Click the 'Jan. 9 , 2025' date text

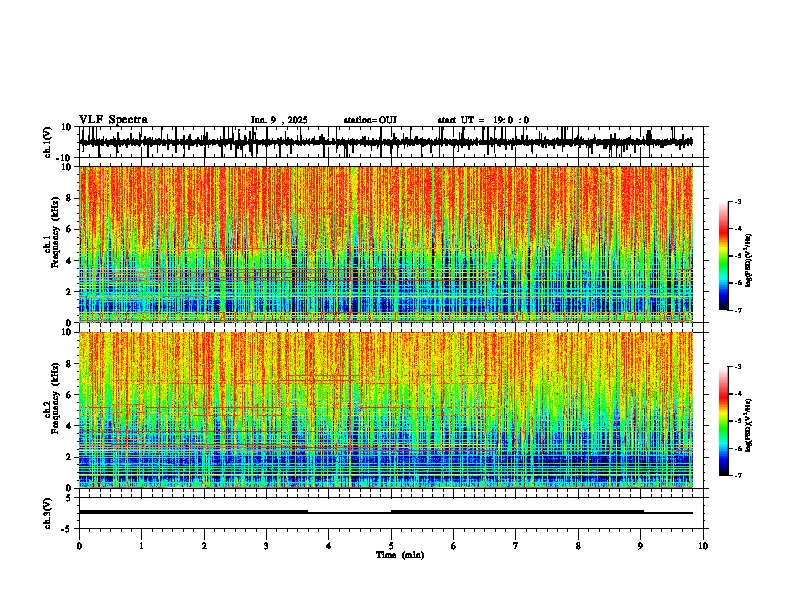pos(279,120)
